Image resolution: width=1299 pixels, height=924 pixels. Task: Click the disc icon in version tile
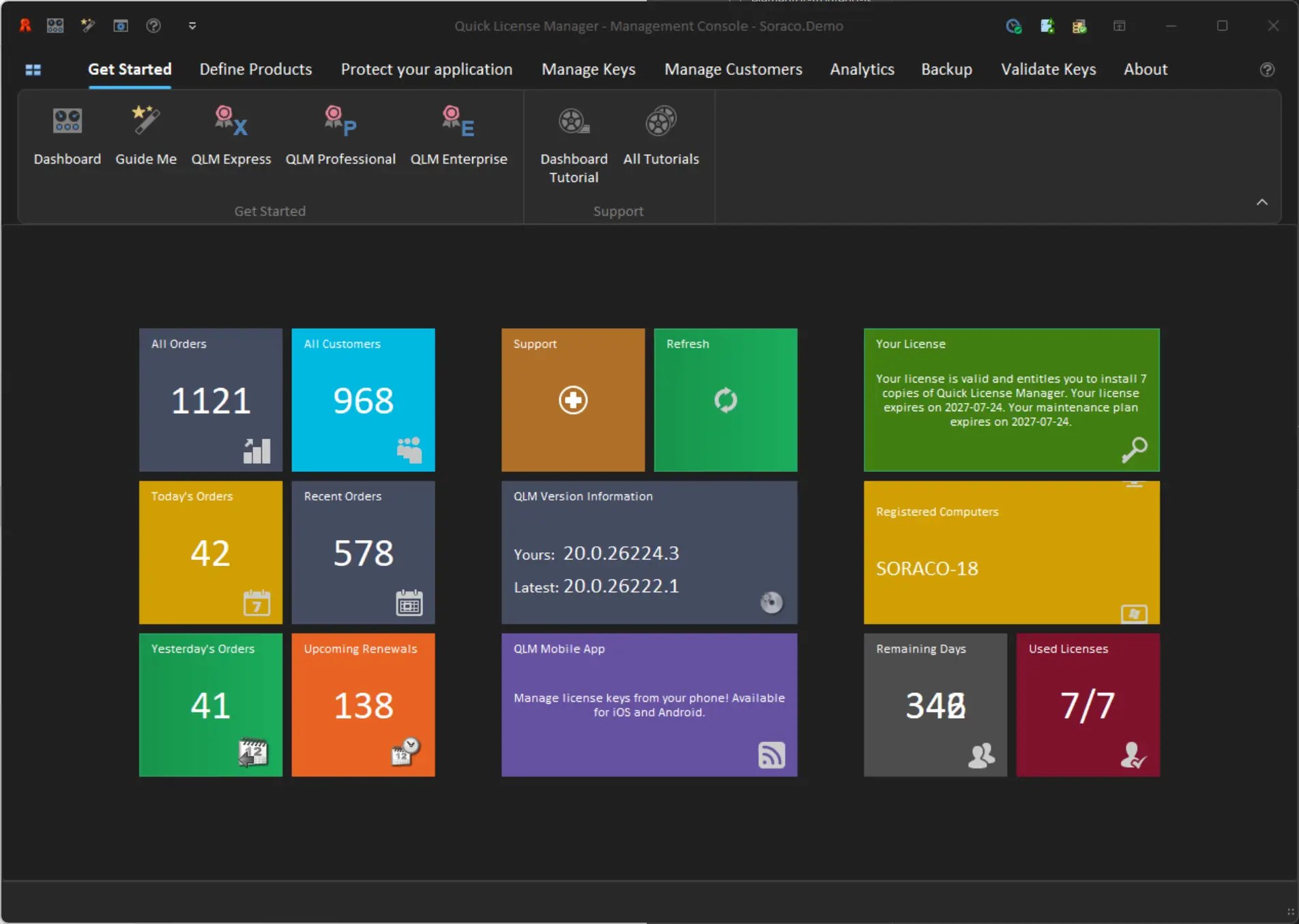click(x=772, y=603)
